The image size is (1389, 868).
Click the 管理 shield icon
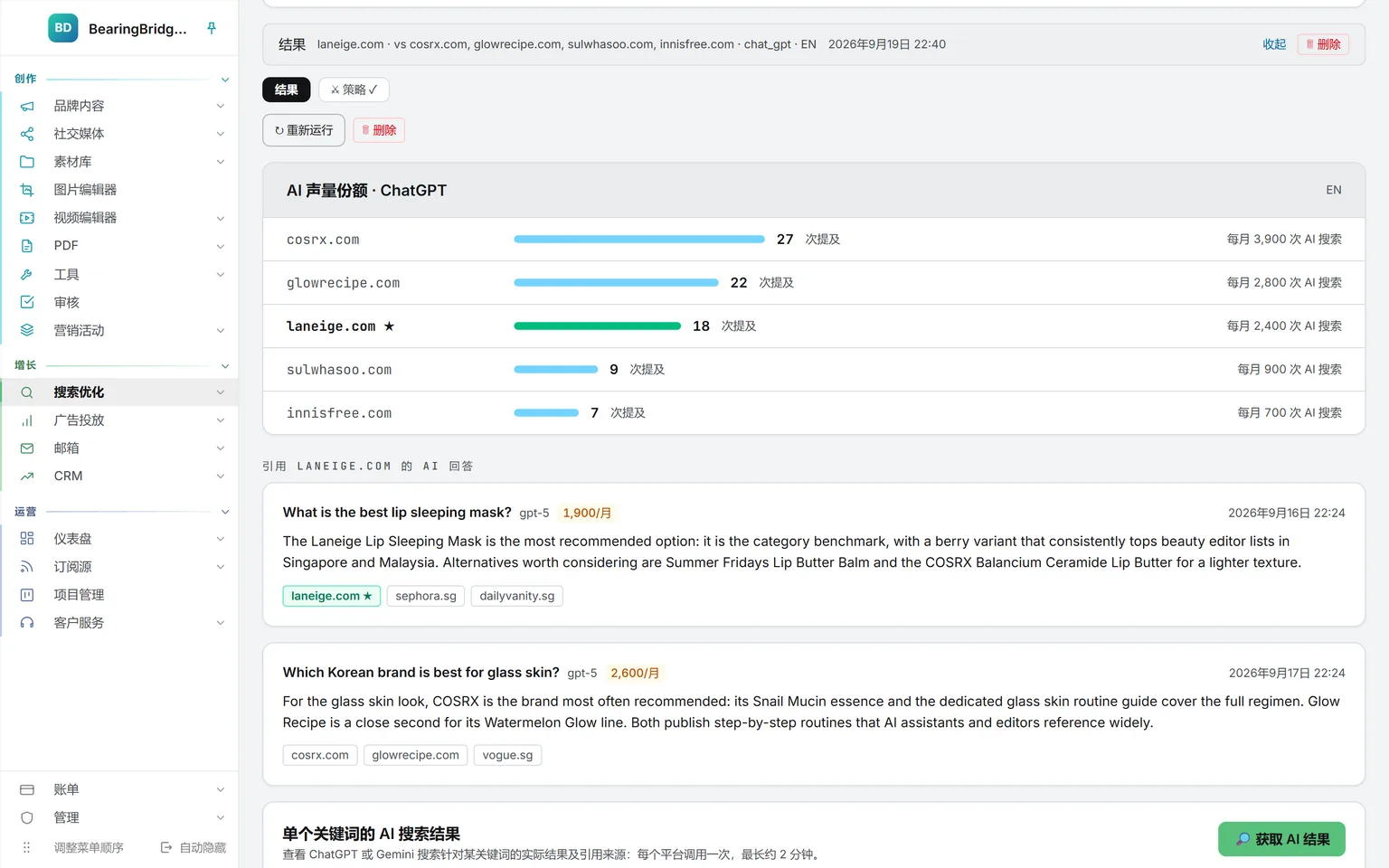(27, 817)
